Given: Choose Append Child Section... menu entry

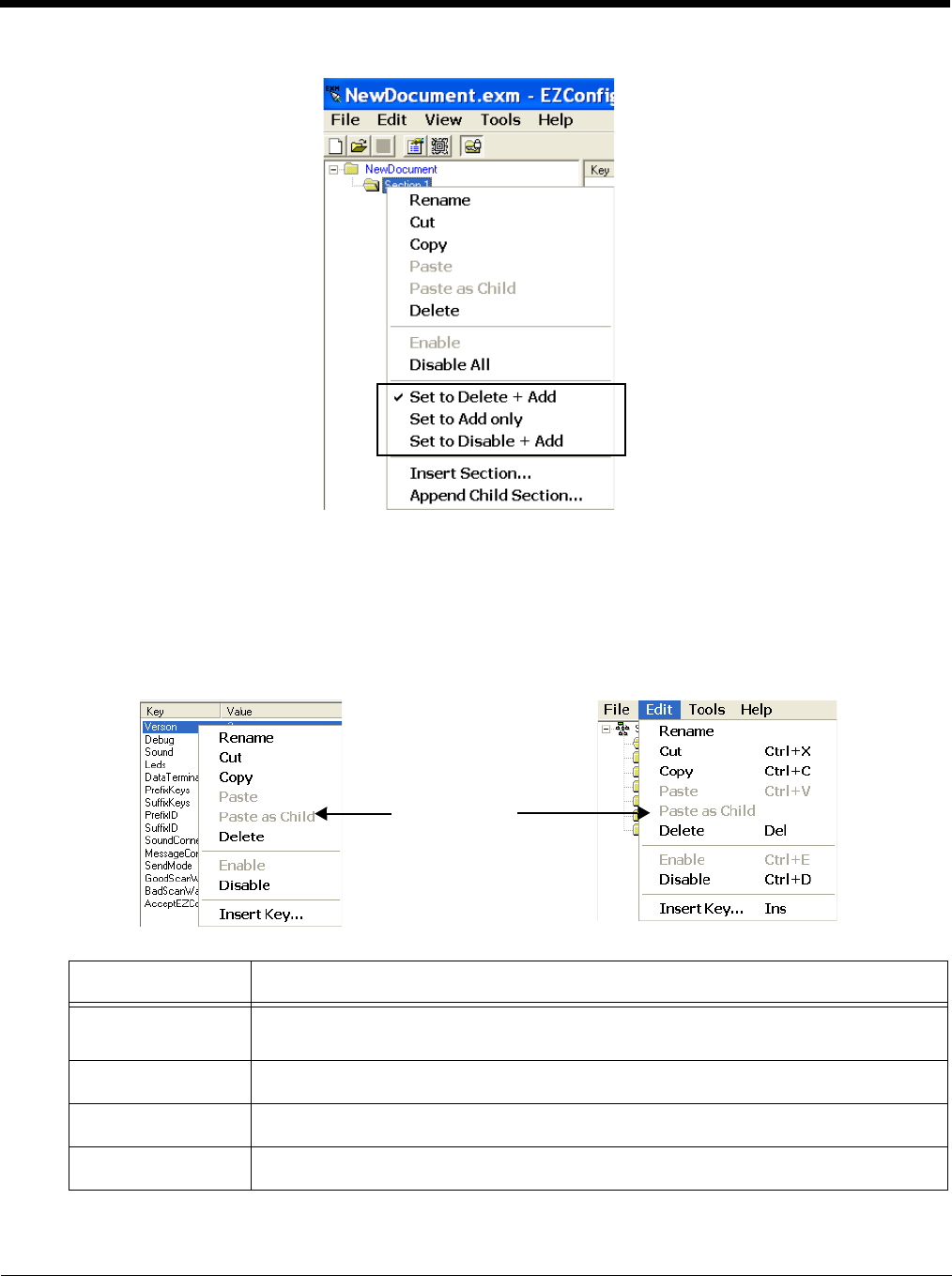Looking at the screenshot, I should 500,496.
